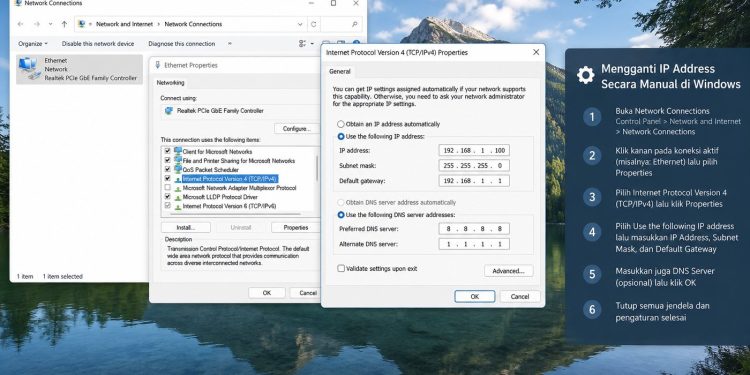Select Internet Protocol Version 4 (TCP/IPv4) item
Viewport: 750px width, 375px height.
230,179
